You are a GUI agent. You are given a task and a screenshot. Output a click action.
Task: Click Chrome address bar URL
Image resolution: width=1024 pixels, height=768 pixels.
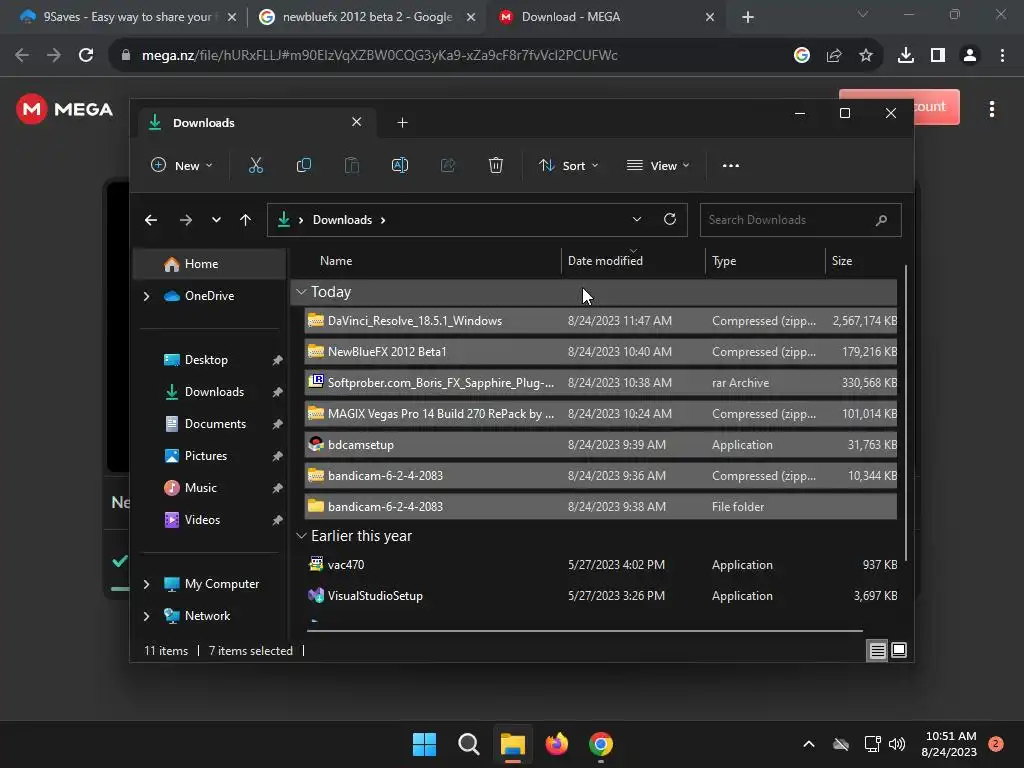coord(379,56)
